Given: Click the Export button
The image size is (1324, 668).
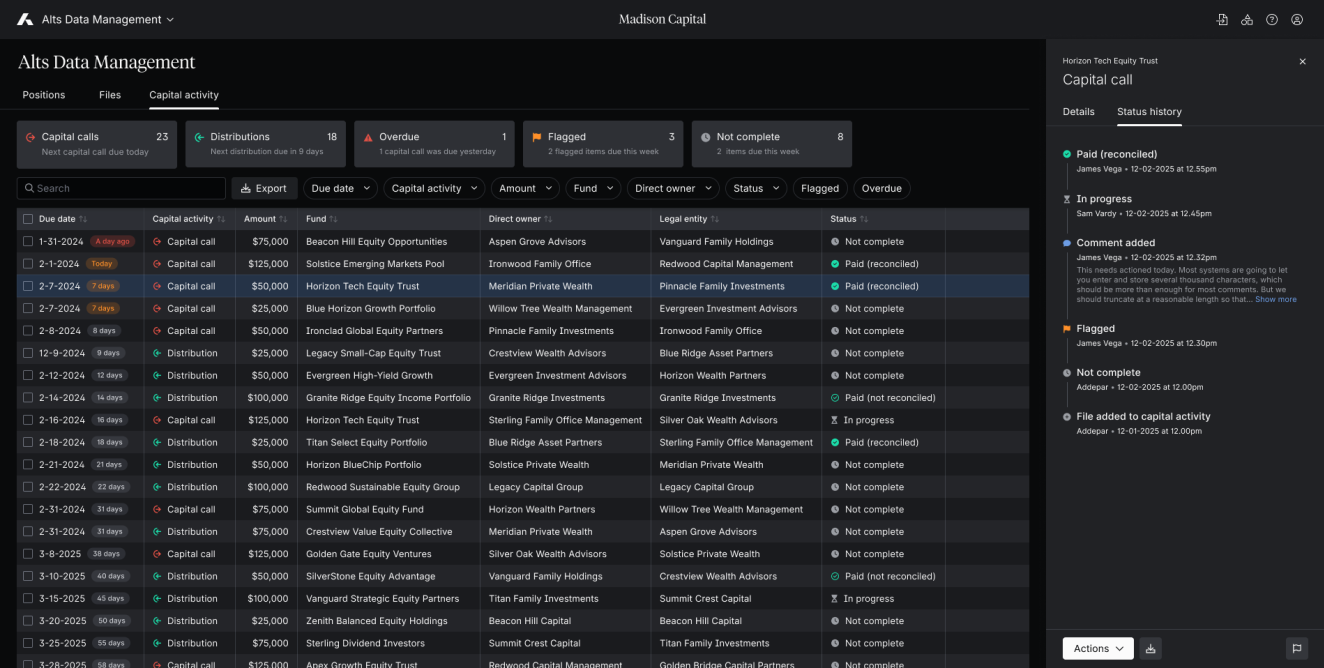Looking at the screenshot, I should [264, 188].
